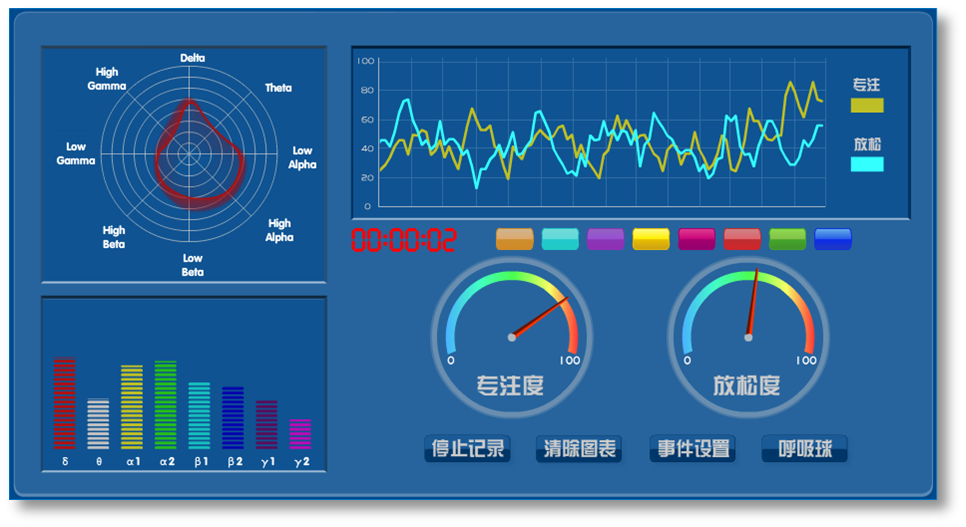Click the 停止记录 button
966x527 pixels.
pyautogui.click(x=467, y=448)
